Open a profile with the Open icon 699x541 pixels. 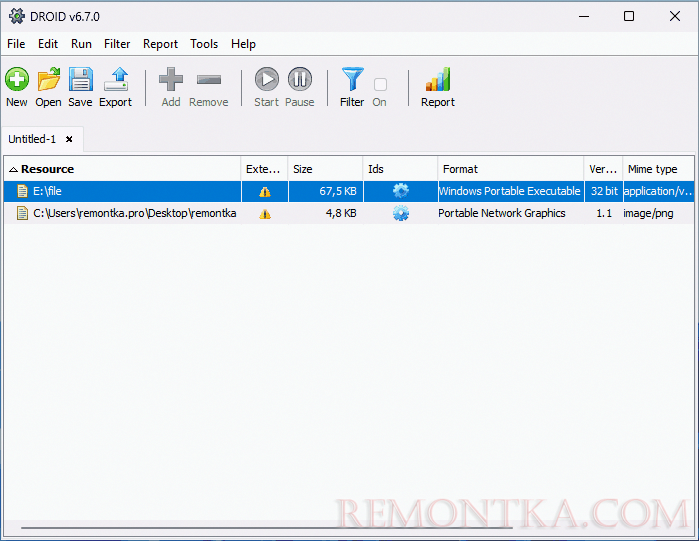[49, 79]
